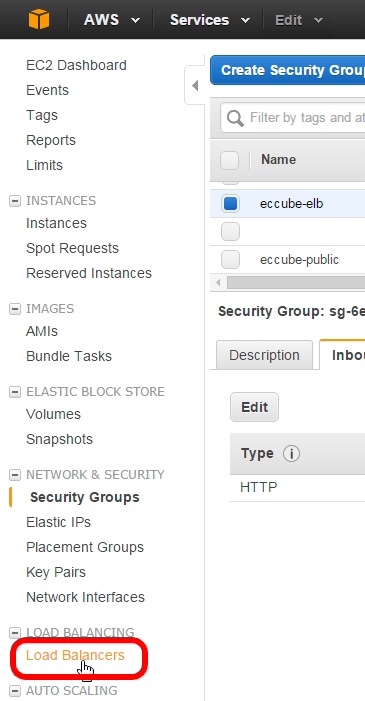This screenshot has width=365, height=701.
Task: Open Snapshots page
Action: tap(59, 439)
